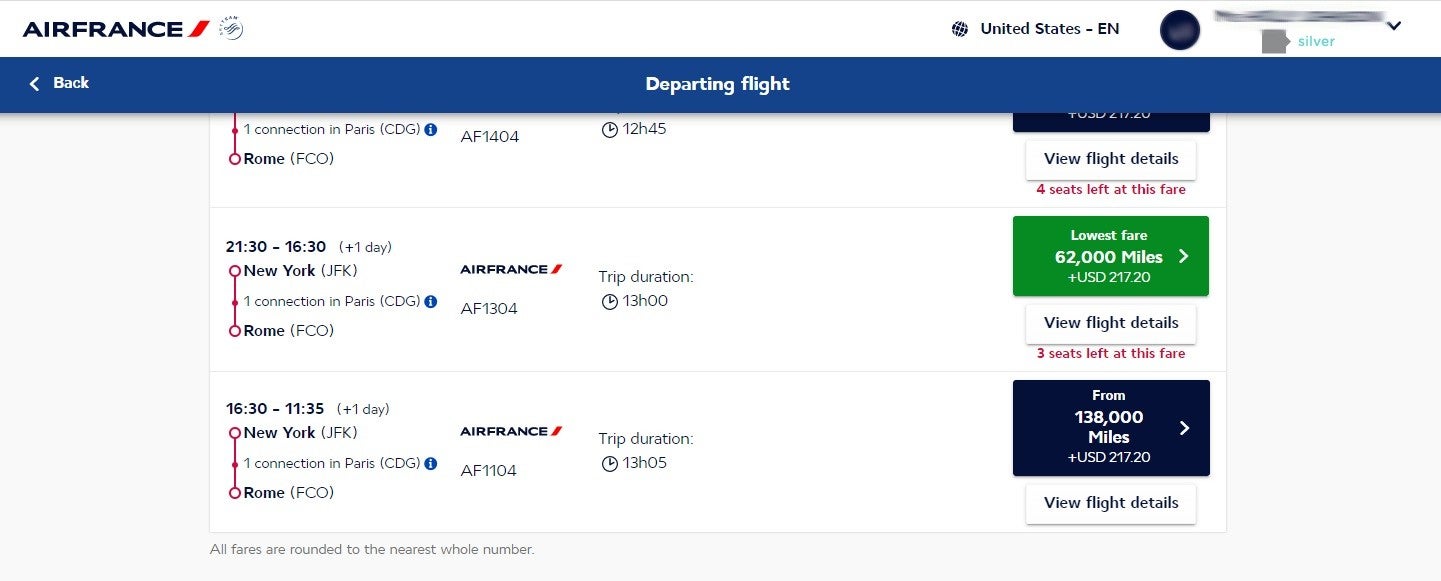Click the Back arrow in blue bar

tap(36, 84)
